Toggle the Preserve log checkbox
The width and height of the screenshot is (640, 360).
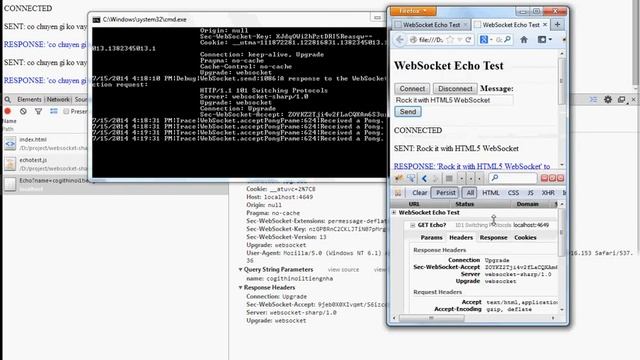[x=66, y=111]
